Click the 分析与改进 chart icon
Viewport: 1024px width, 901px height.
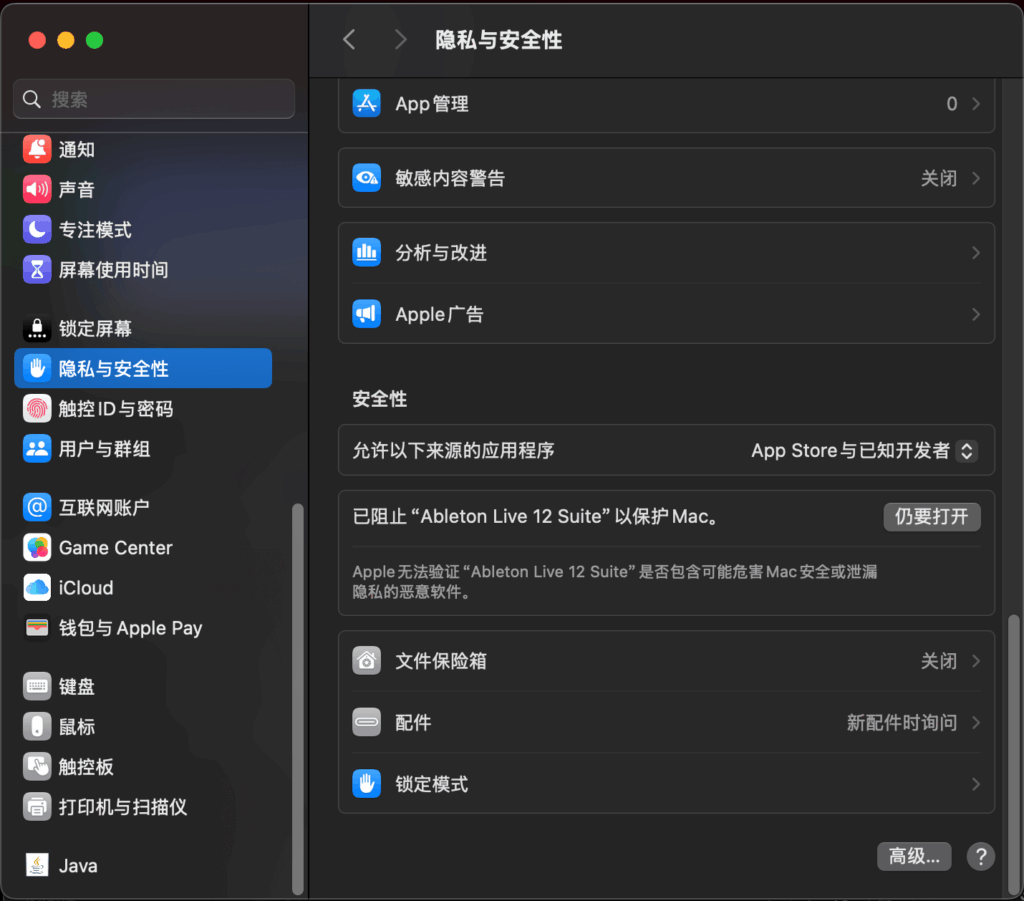[x=367, y=253]
